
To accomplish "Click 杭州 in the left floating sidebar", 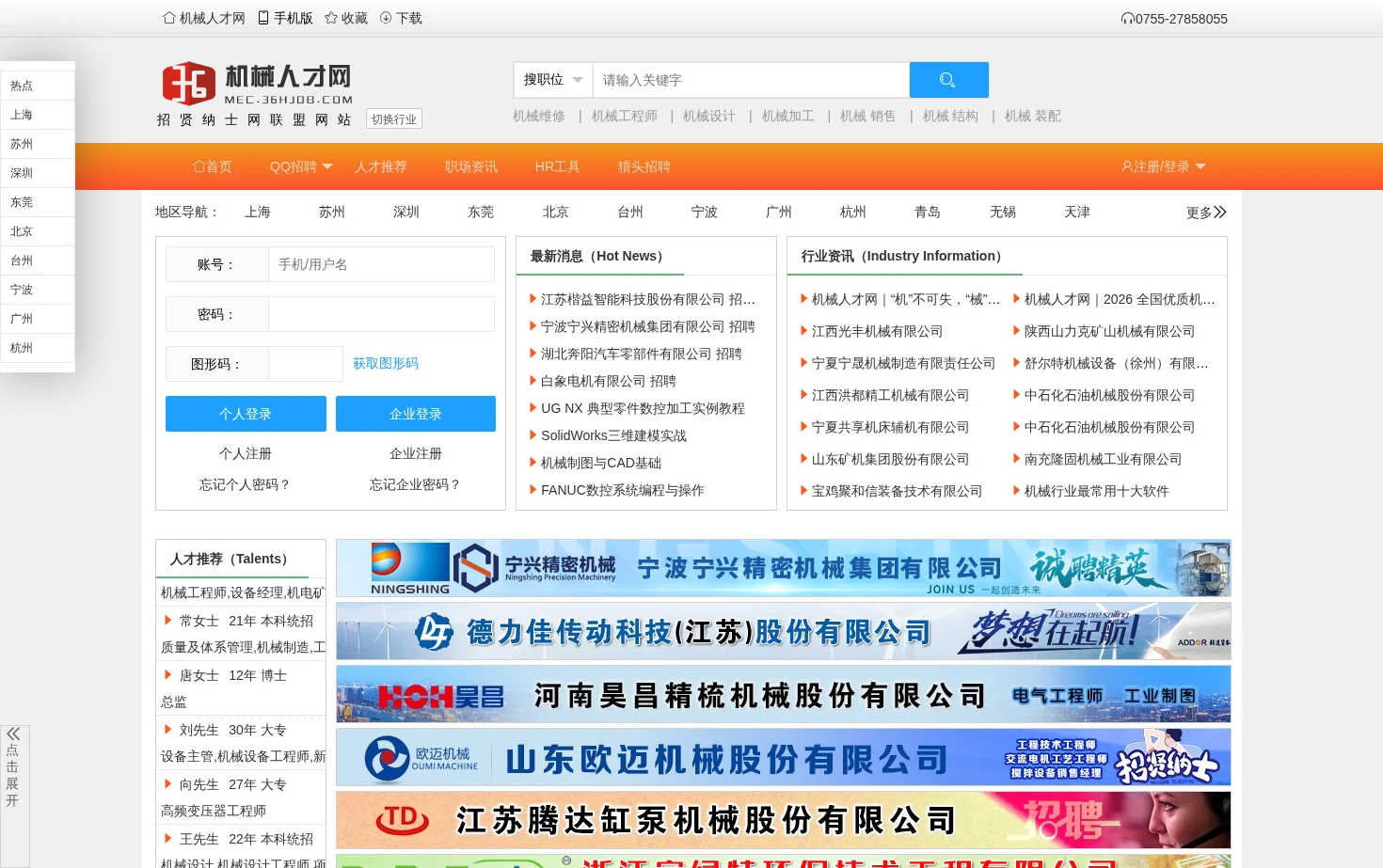I will tap(38, 348).
